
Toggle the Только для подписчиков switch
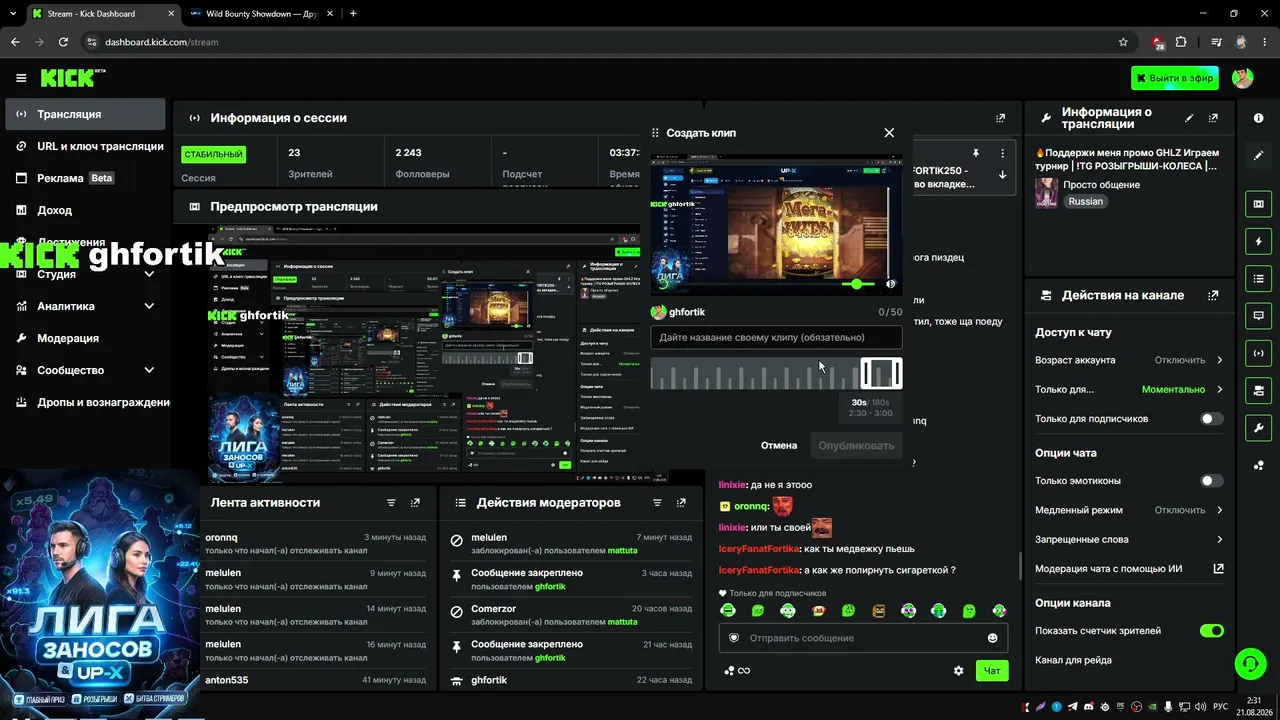click(1211, 419)
